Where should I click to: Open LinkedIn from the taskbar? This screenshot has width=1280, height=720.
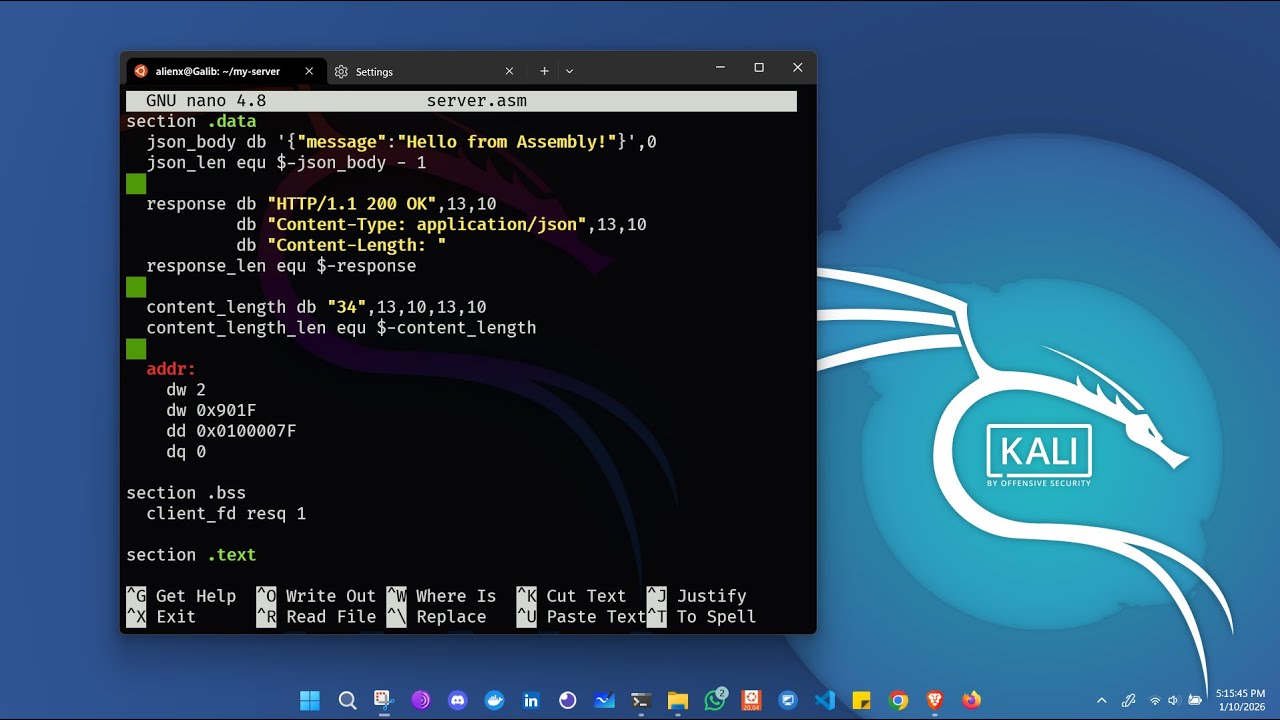tap(531, 700)
